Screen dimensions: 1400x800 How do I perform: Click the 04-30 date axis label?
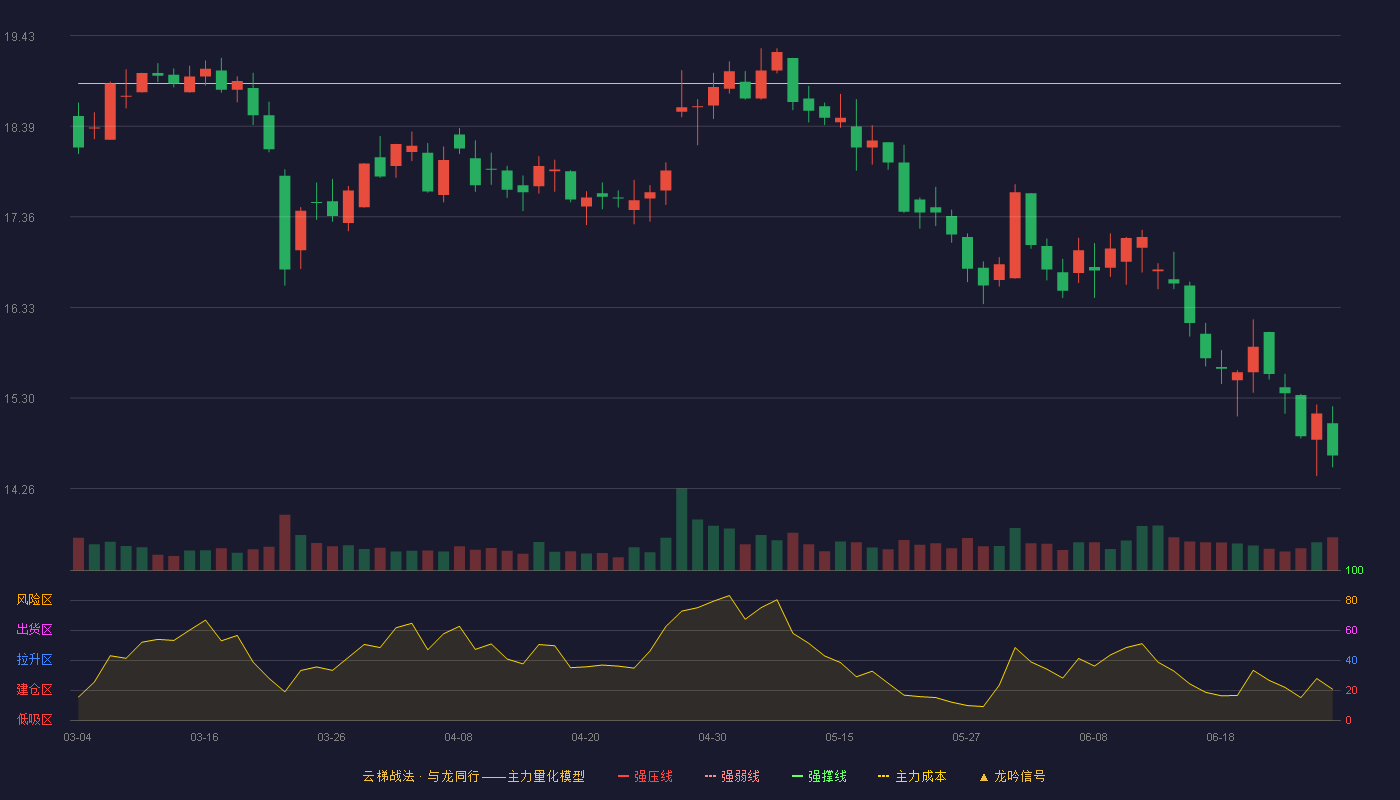tap(712, 737)
